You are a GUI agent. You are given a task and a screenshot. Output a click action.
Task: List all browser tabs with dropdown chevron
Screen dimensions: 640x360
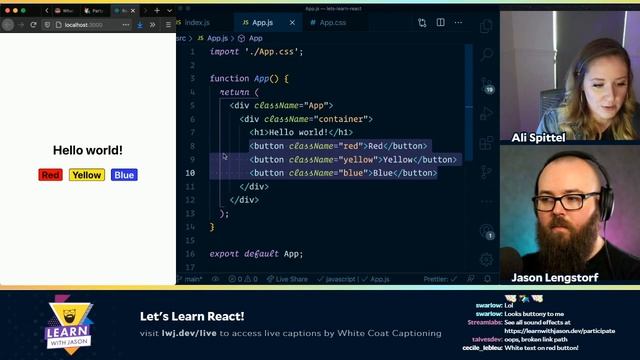(x=169, y=11)
